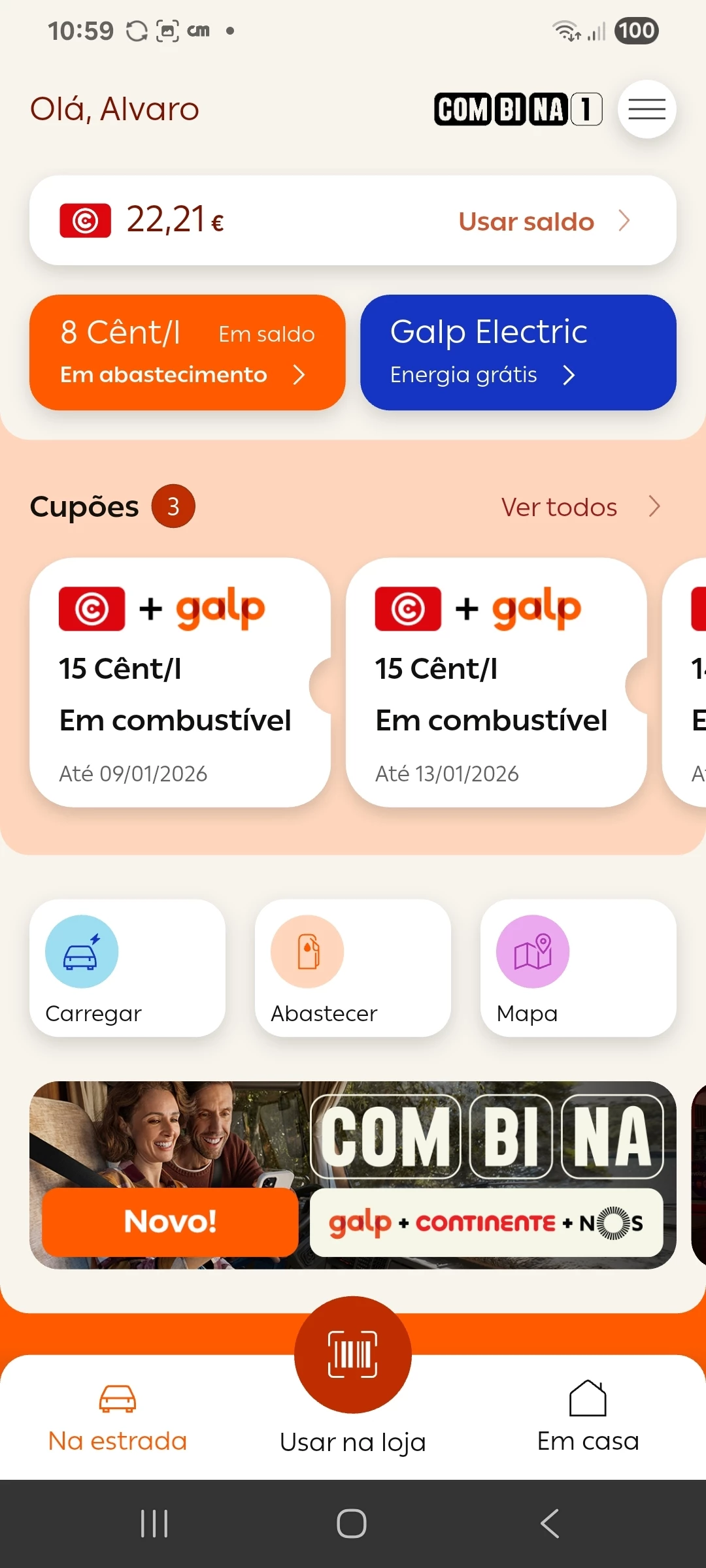Open the Em abastecimento arrow on orange card
This screenshot has width=706, height=1568.
[299, 375]
